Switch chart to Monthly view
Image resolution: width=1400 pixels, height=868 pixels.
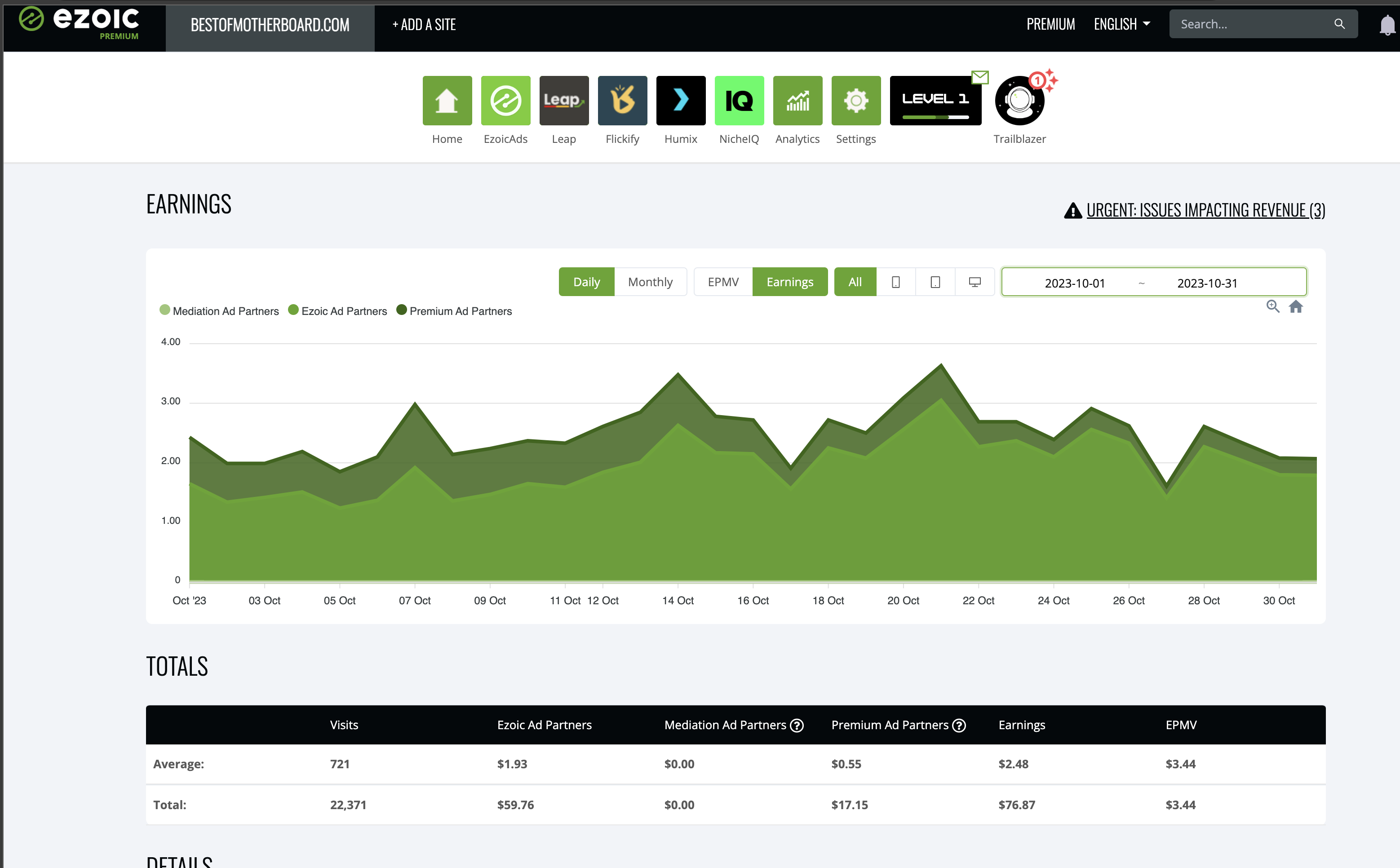[650, 282]
